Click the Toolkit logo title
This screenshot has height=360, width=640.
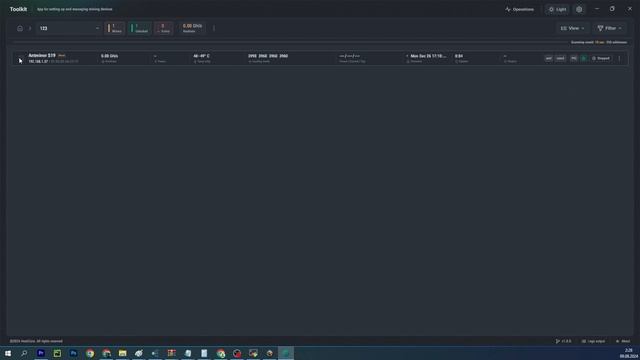coord(18,9)
